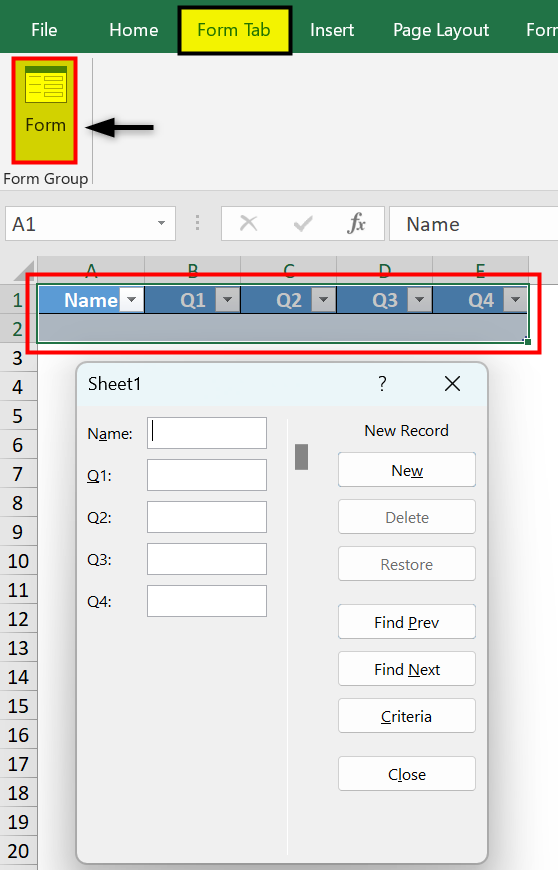Switch to the Home ribbon tab
Viewport: 558px width, 870px height.
[x=134, y=30]
